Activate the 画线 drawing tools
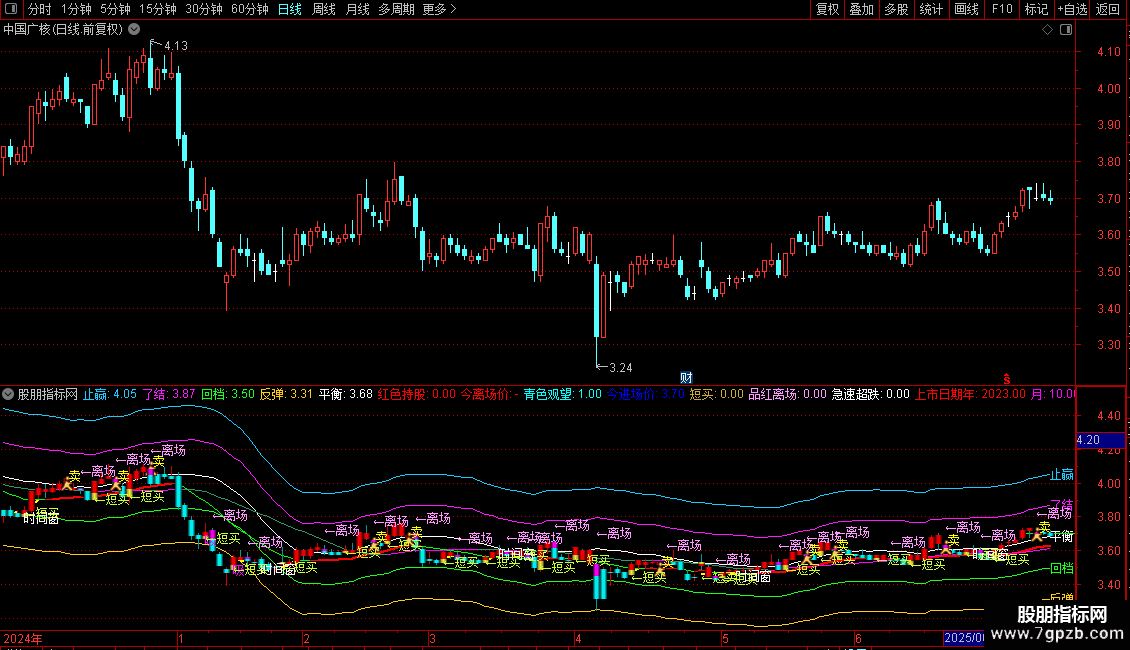The image size is (1130, 650). coord(966,9)
